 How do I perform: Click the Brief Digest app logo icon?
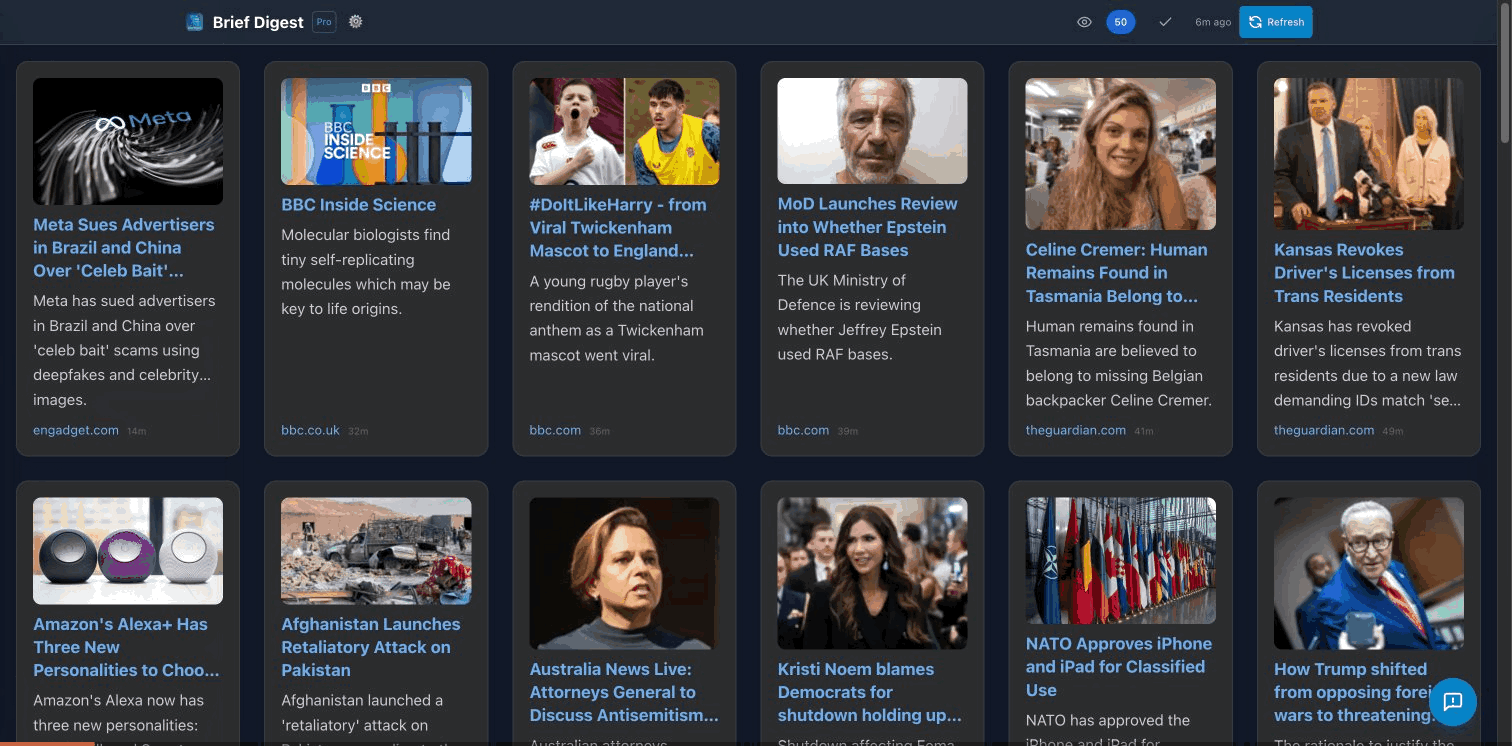coord(194,22)
